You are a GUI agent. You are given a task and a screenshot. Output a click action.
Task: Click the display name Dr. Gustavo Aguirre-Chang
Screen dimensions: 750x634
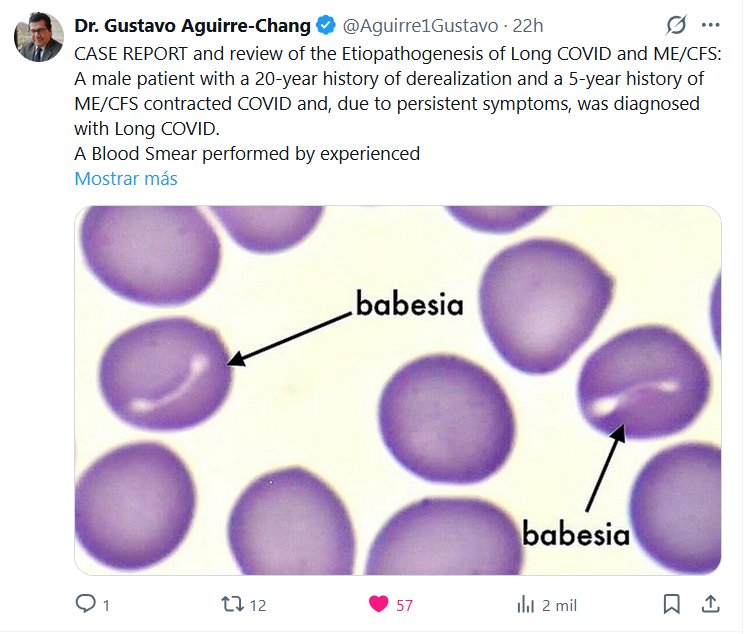point(192,25)
